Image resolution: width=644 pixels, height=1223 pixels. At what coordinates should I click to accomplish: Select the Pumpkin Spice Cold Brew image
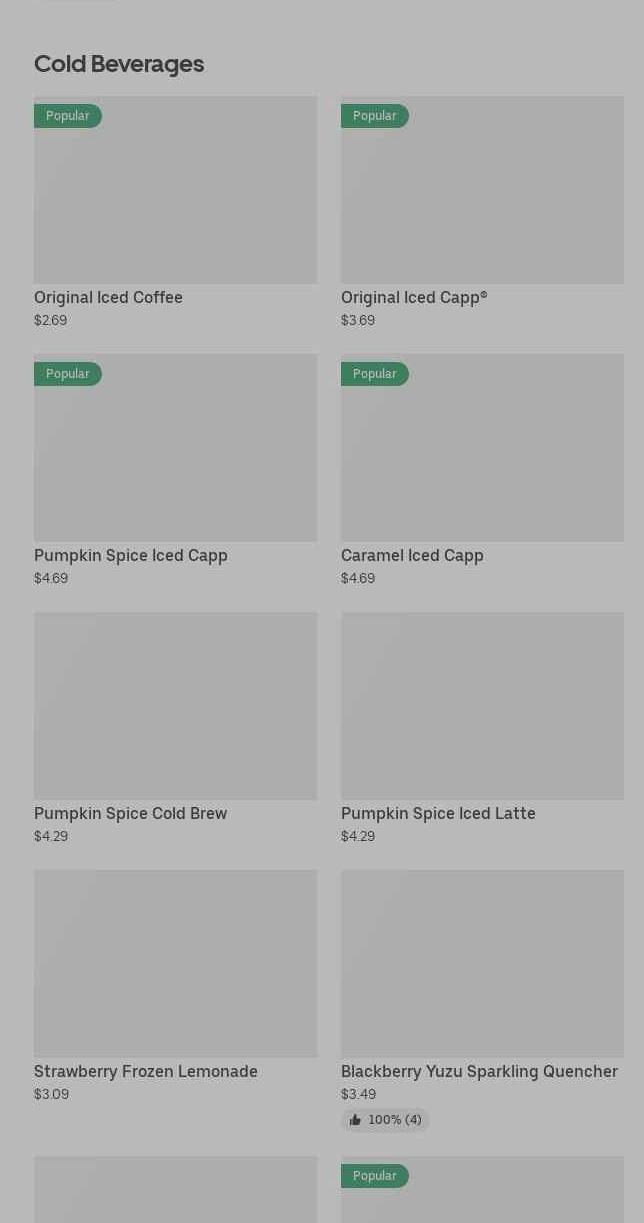175,706
